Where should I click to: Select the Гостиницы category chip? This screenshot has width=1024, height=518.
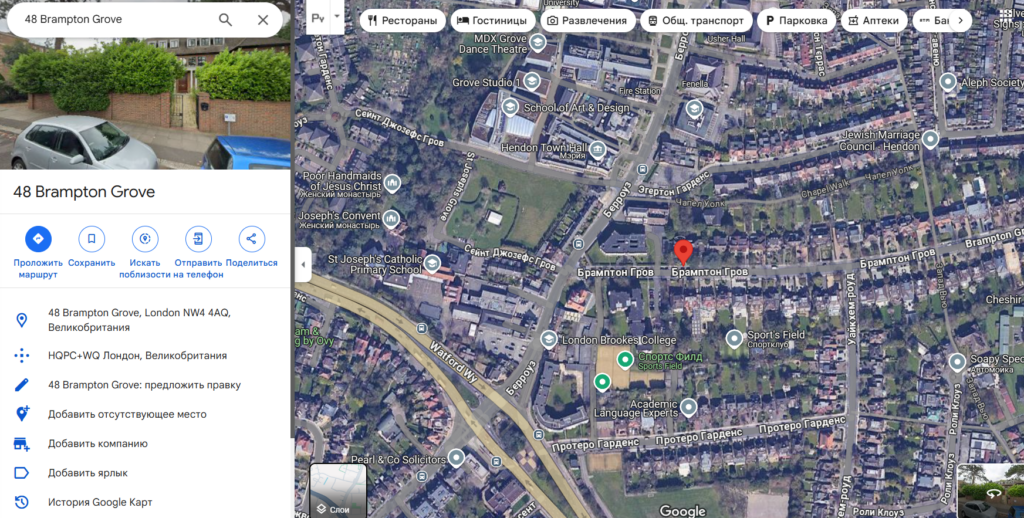(x=492, y=20)
